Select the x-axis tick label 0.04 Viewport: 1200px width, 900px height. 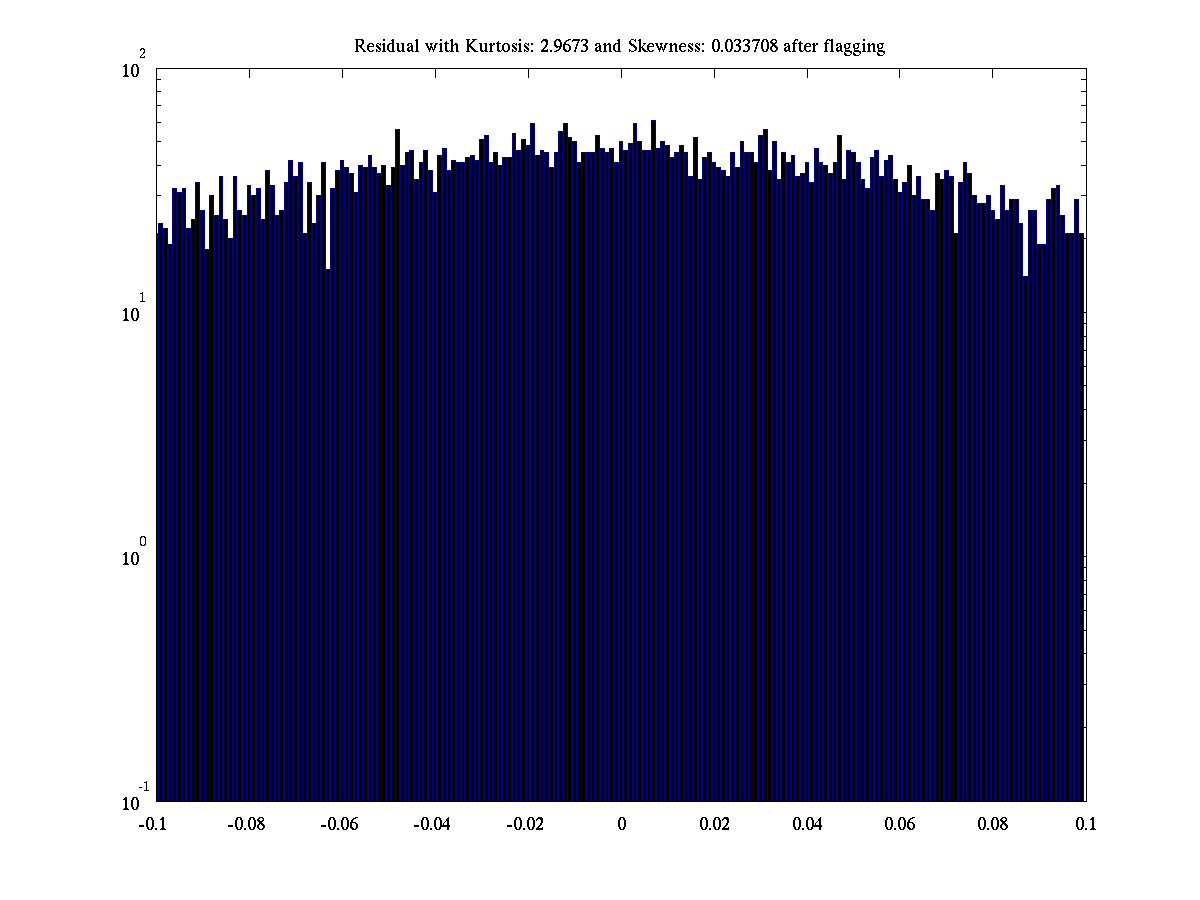(x=807, y=825)
